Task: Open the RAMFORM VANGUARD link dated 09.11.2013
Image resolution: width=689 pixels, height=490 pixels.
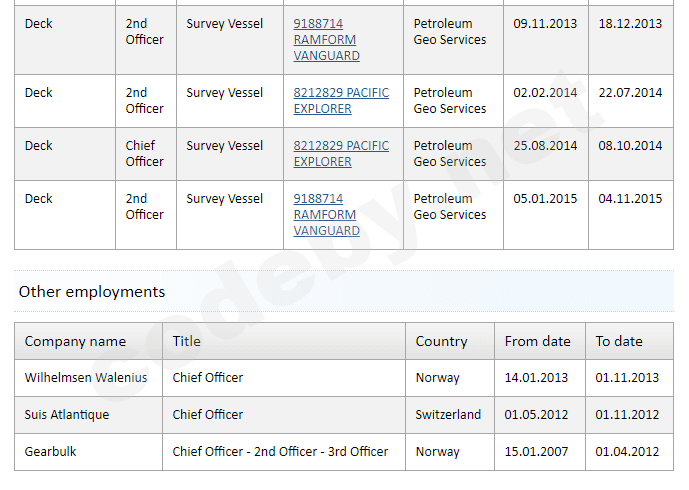Action: [325, 40]
